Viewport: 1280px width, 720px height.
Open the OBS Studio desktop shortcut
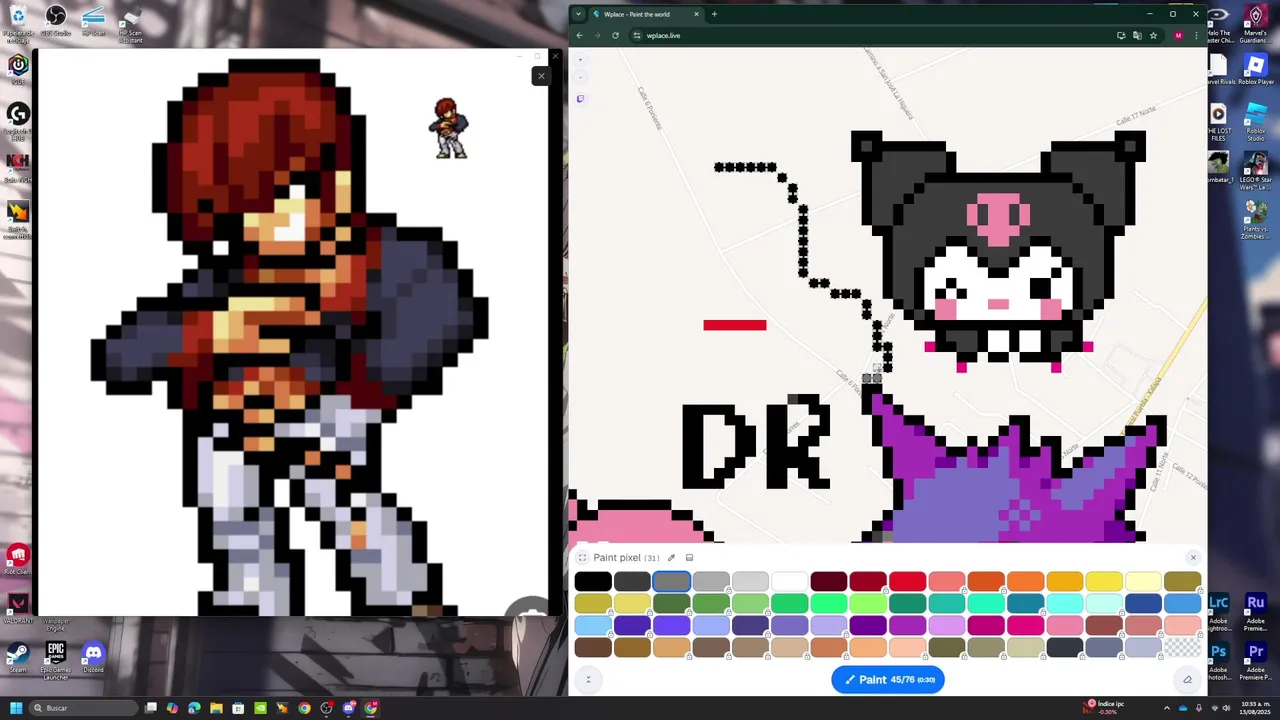pyautogui.click(x=56, y=20)
